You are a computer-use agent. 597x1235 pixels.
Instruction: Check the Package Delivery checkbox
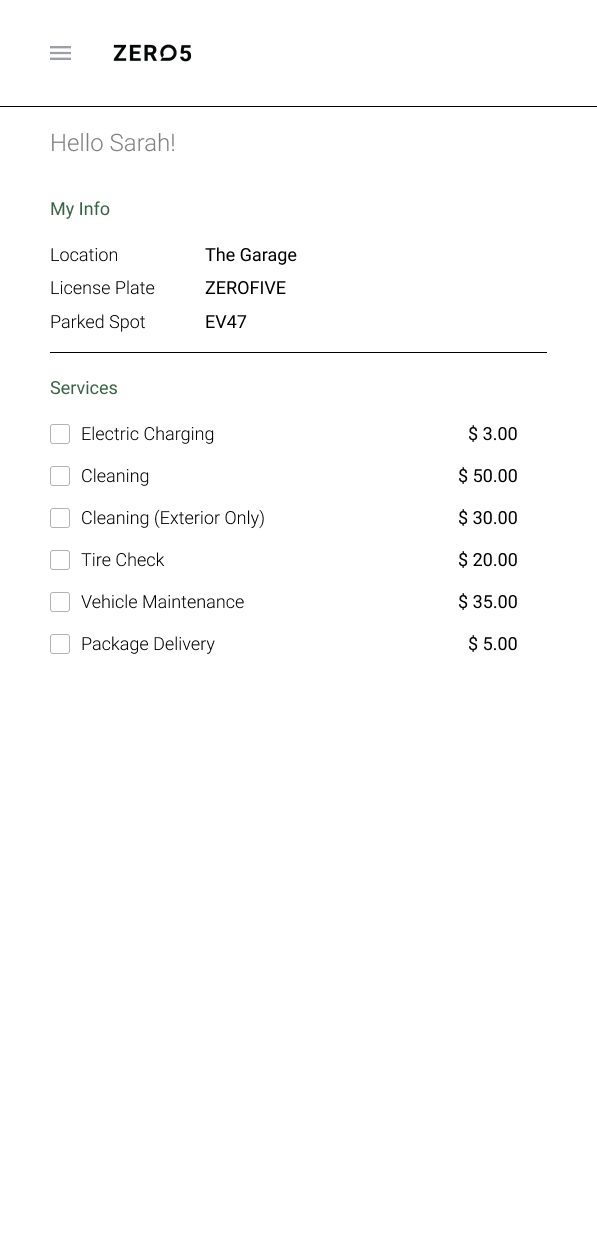coord(60,644)
